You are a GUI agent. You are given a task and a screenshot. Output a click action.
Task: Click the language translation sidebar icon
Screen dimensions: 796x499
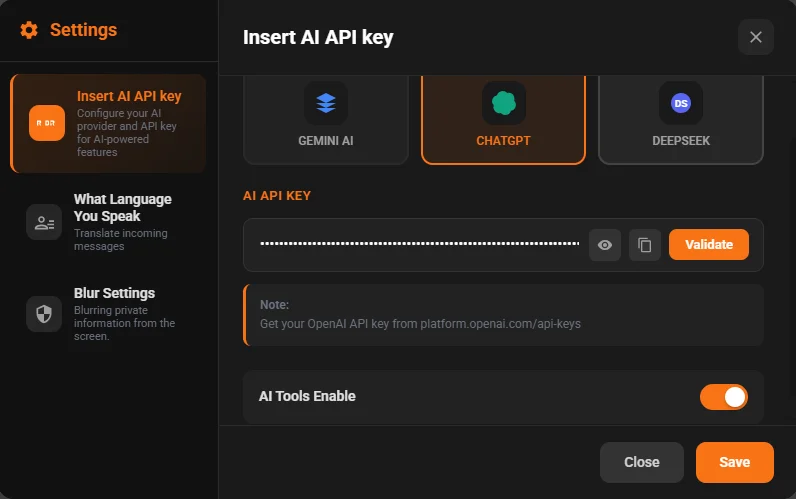tap(44, 222)
